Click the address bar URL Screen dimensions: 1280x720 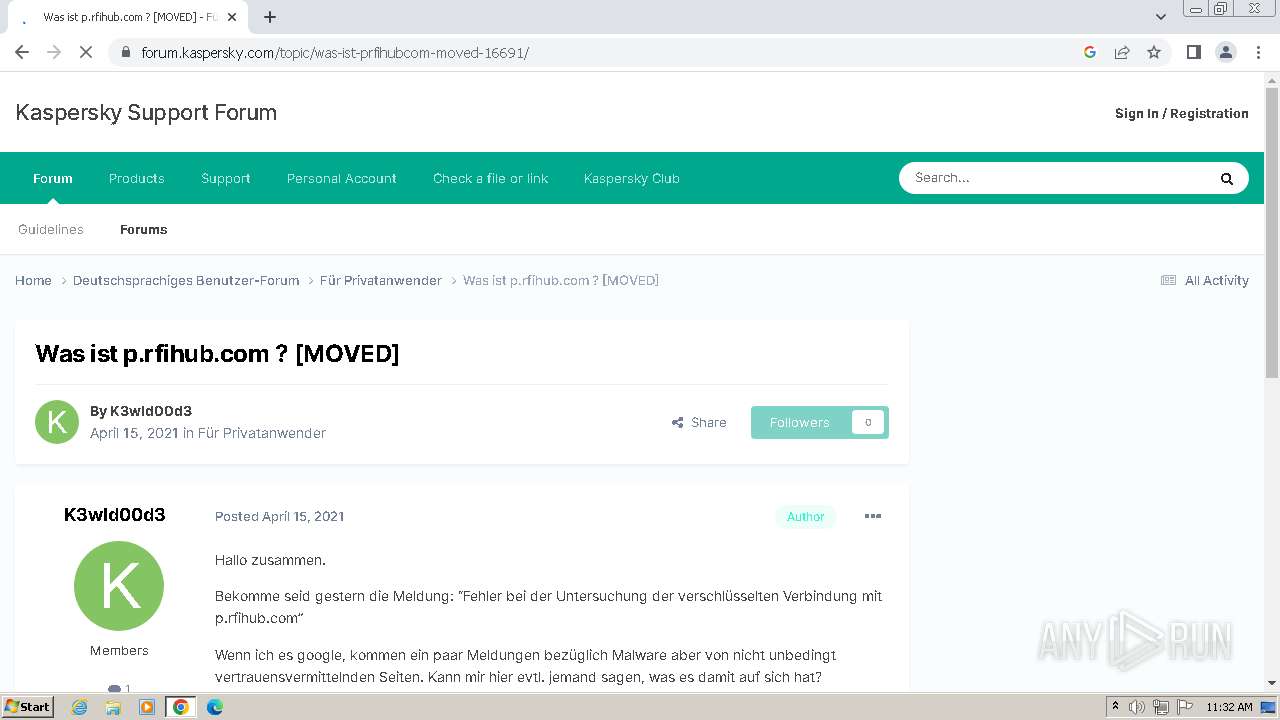335,52
